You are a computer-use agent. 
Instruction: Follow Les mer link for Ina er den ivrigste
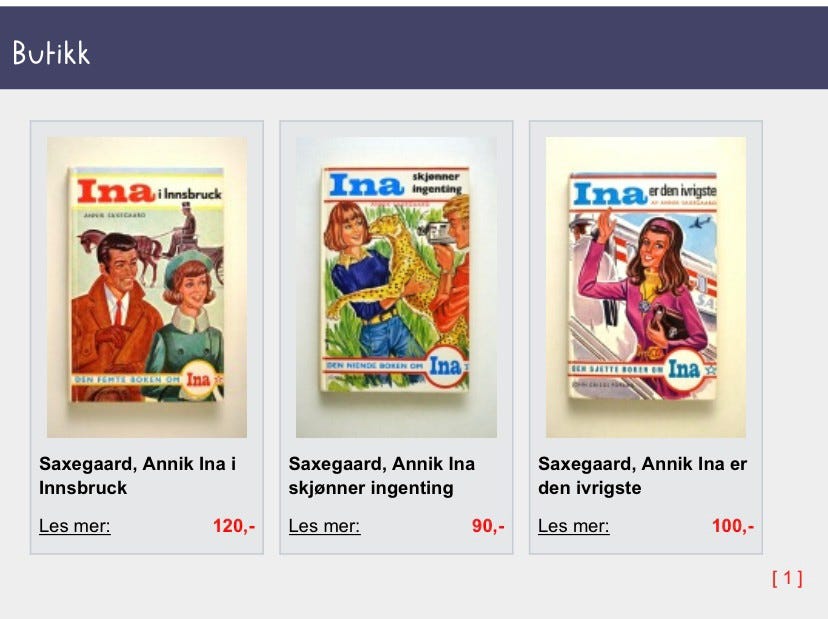[573, 526]
